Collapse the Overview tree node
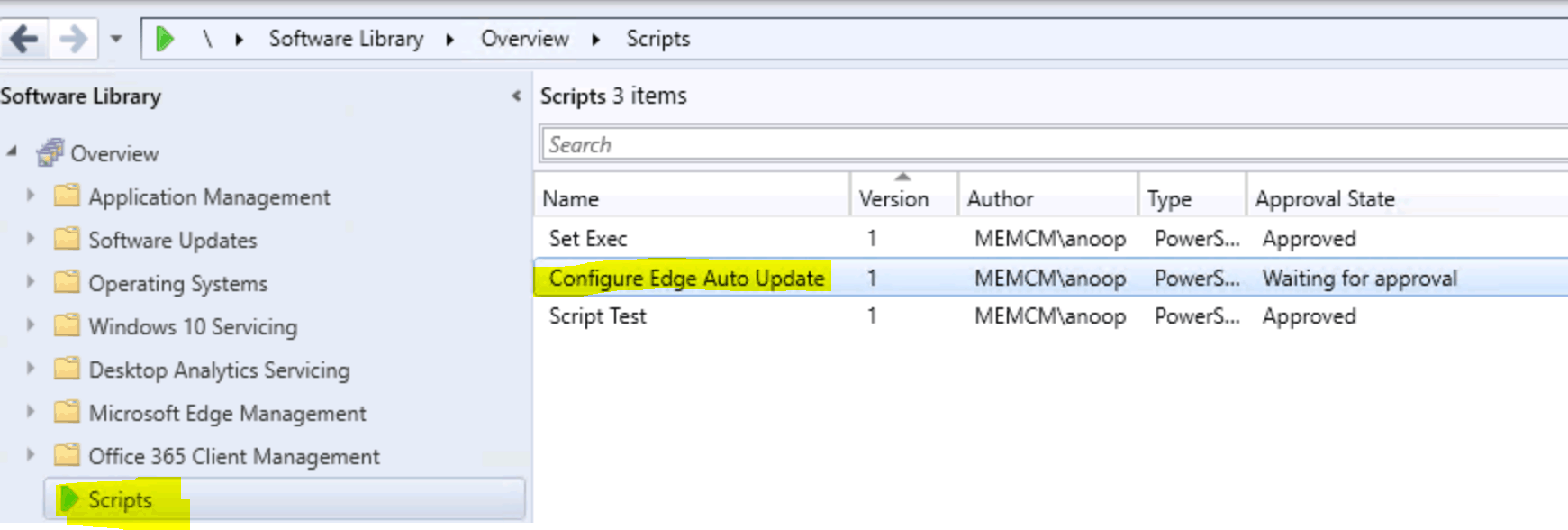Image resolution: width=1568 pixels, height=530 pixels. (12, 151)
